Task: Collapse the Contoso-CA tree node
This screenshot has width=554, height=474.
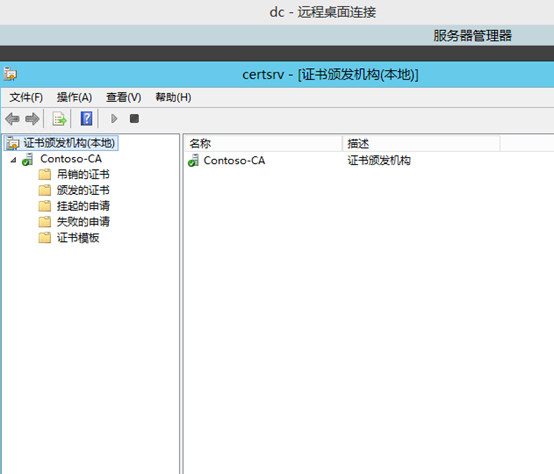Action: [x=13, y=160]
